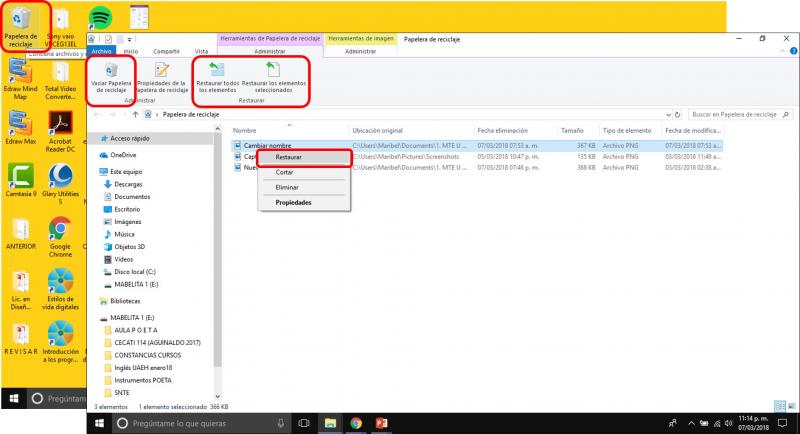
Task: Select Cortar in context menu
Action: coord(304,172)
